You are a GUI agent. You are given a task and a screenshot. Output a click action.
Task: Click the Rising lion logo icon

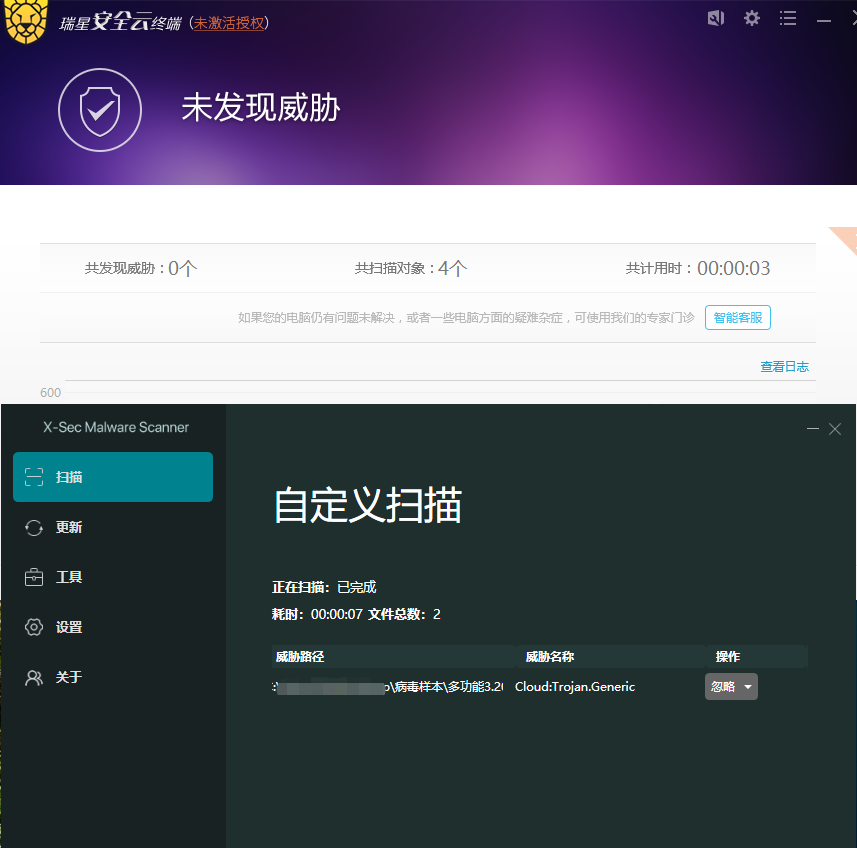tap(25, 21)
